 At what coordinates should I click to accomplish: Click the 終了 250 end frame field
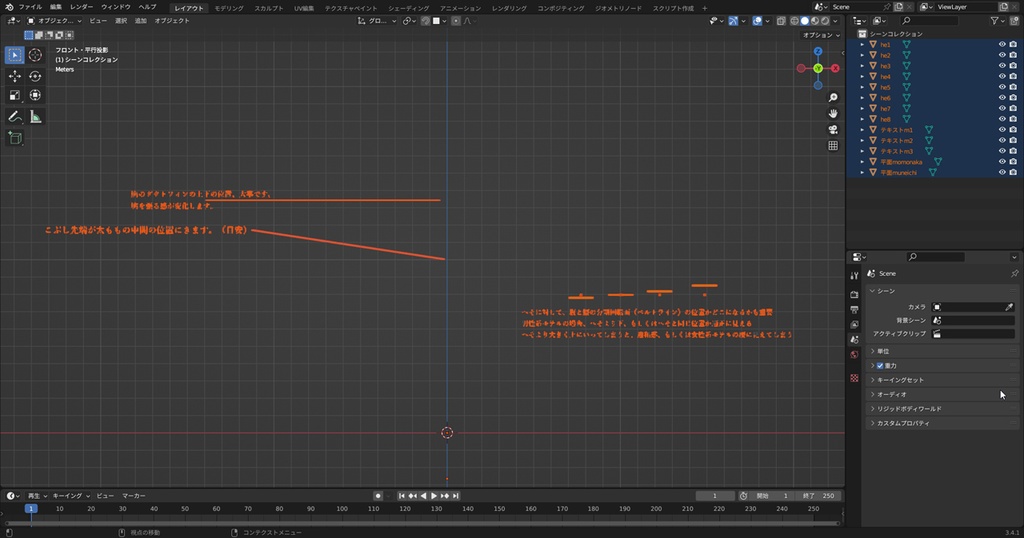(x=818, y=496)
